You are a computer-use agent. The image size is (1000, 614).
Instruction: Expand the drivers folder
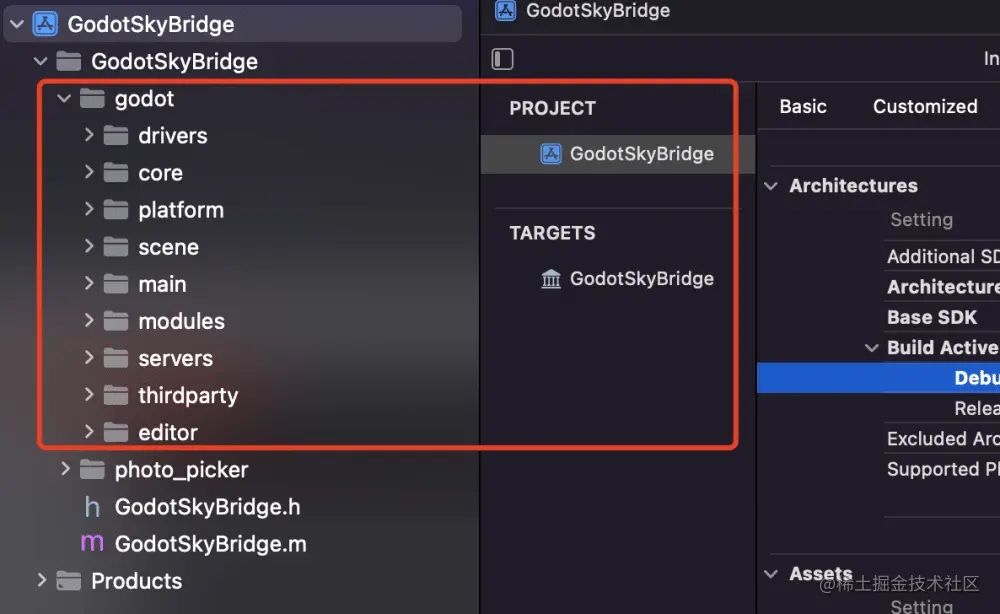pos(89,135)
